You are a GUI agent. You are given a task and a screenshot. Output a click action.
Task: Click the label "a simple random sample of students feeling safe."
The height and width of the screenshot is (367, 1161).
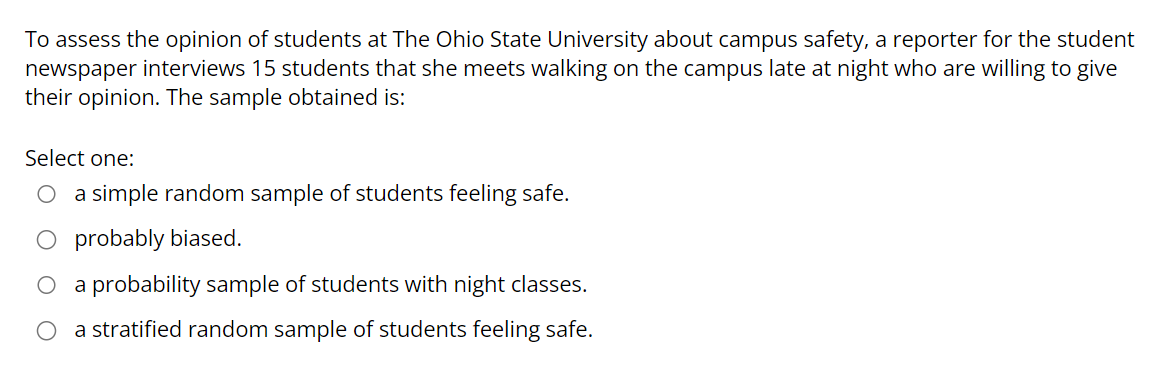click(x=322, y=195)
